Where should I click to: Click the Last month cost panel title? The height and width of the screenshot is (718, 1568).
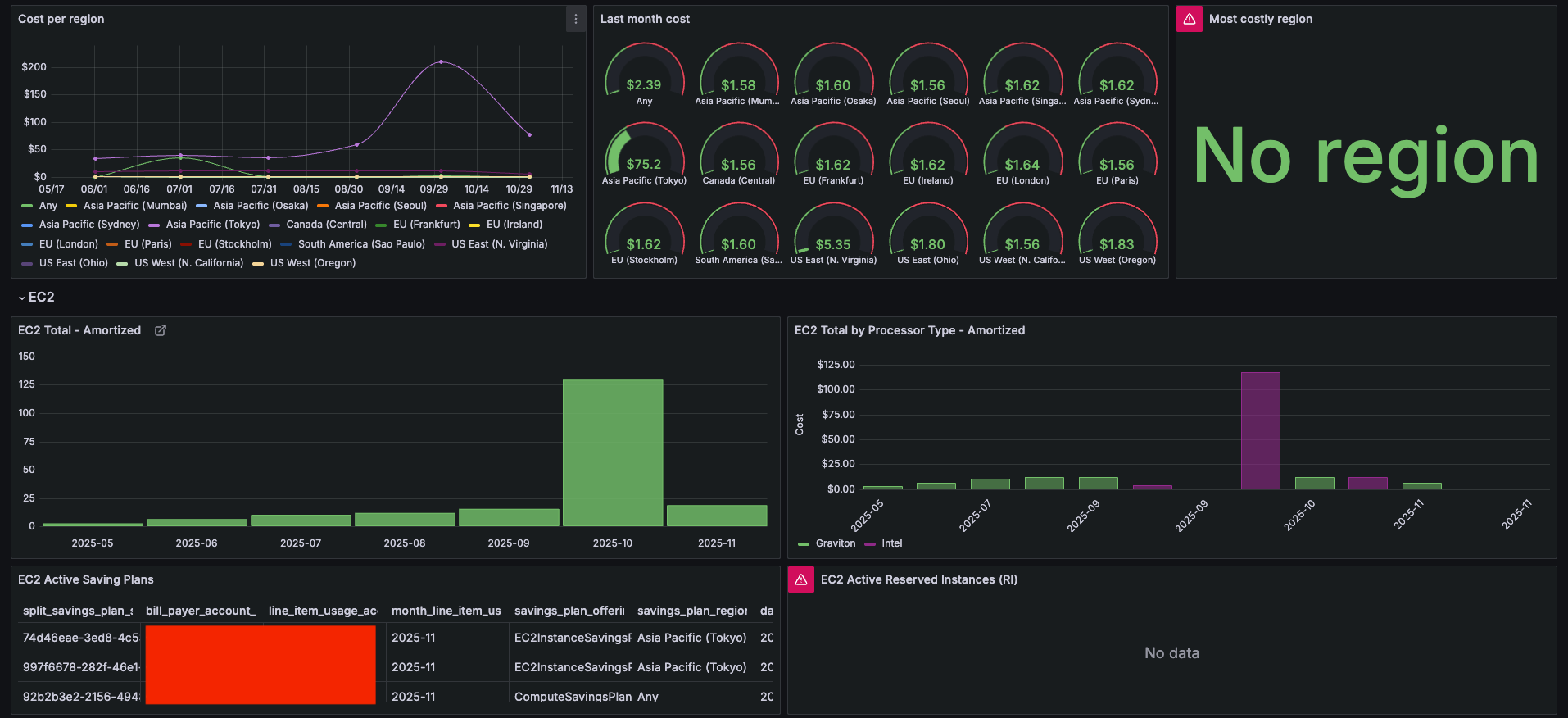point(645,19)
